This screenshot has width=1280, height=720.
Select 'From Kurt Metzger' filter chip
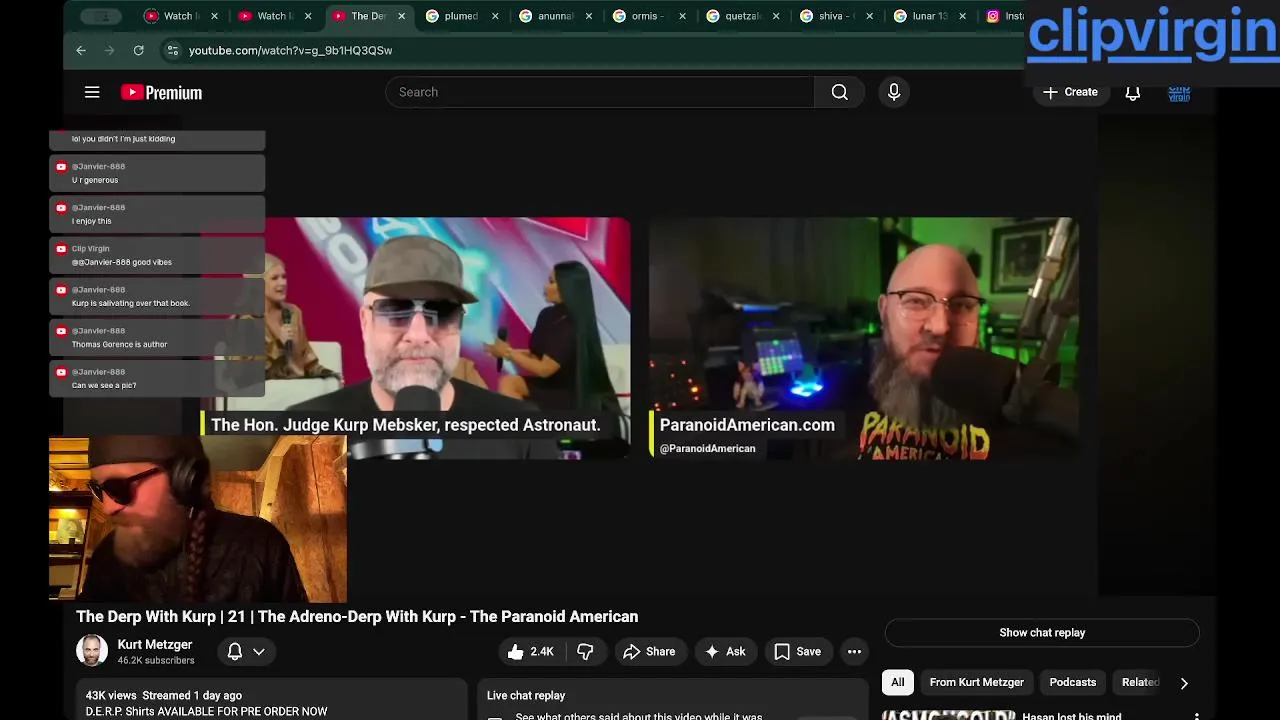point(977,682)
